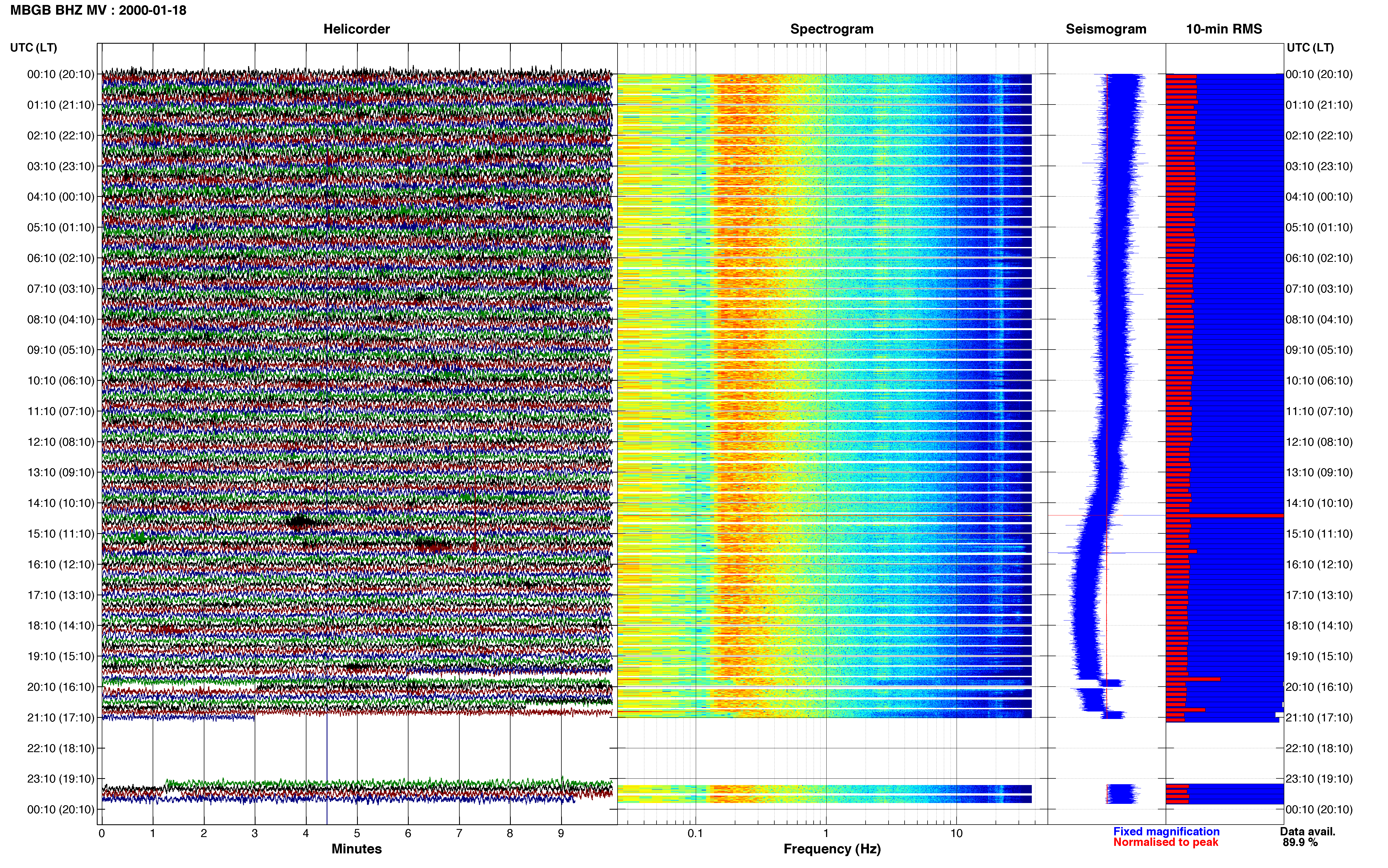
Task: Select '1' tick on the Frequency axis
Action: (826, 833)
